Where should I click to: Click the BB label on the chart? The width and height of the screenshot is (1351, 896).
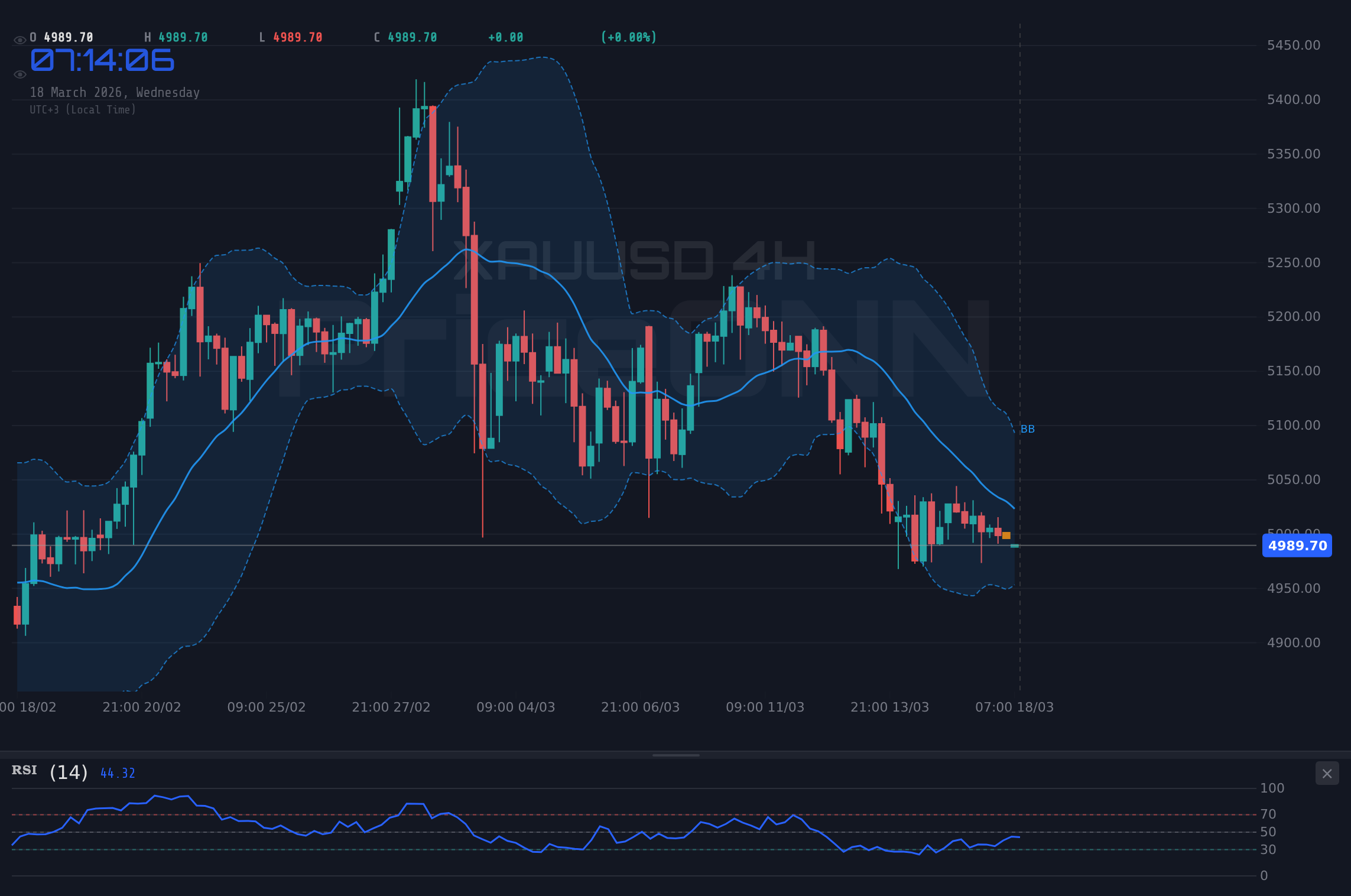pos(1029,429)
